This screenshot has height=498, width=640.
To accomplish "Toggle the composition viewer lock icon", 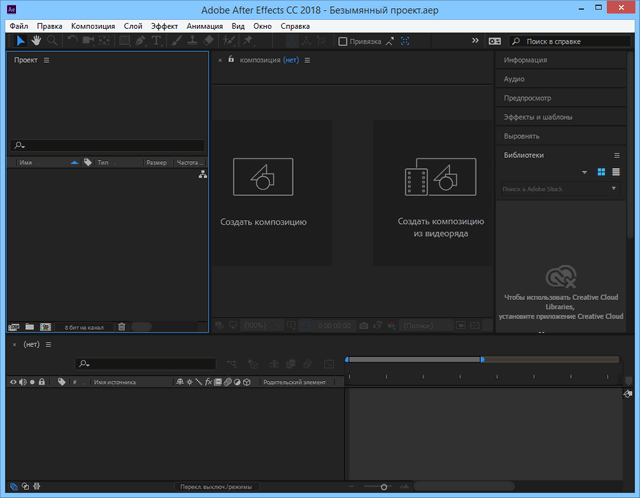I will click(x=231, y=60).
